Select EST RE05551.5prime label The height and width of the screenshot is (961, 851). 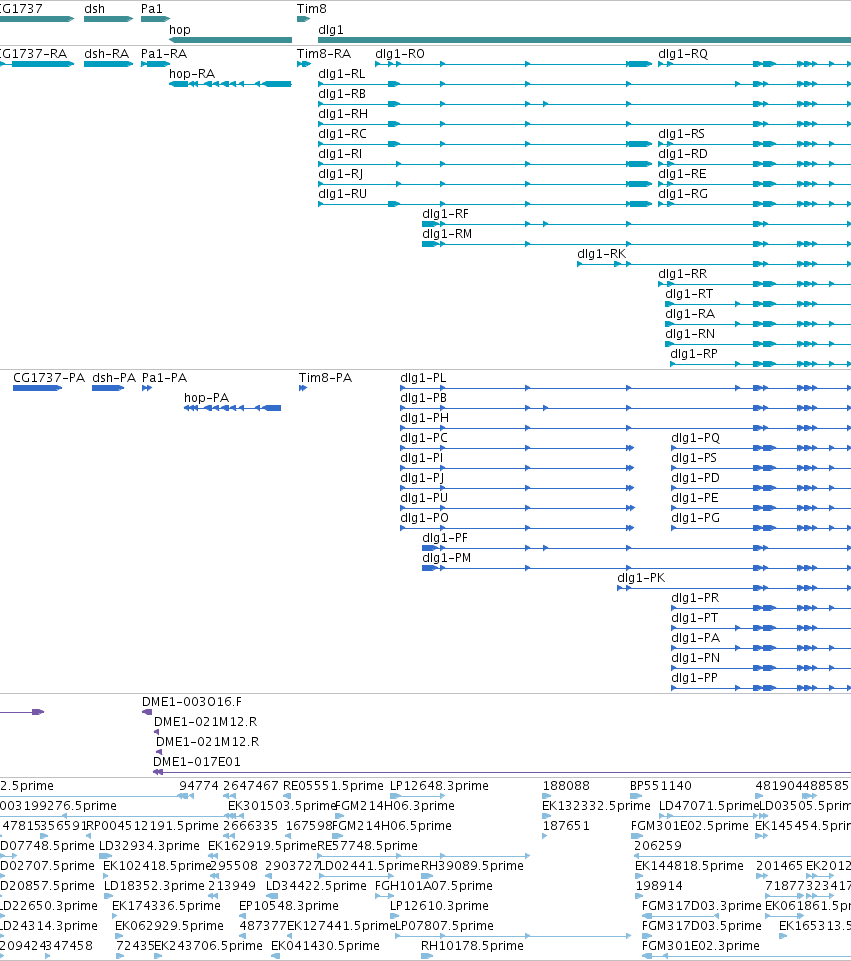[x=333, y=786]
